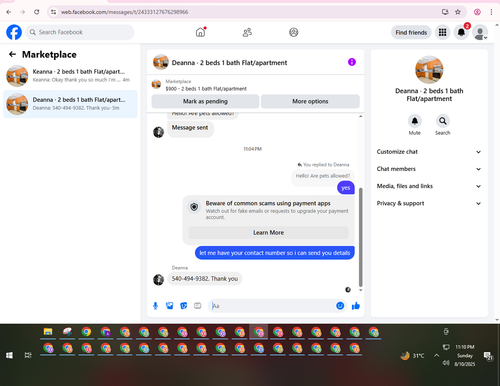Viewport: 500px width, 386px height.
Task: Search in conversation using the magnifier icon
Action: pyautogui.click(x=443, y=121)
